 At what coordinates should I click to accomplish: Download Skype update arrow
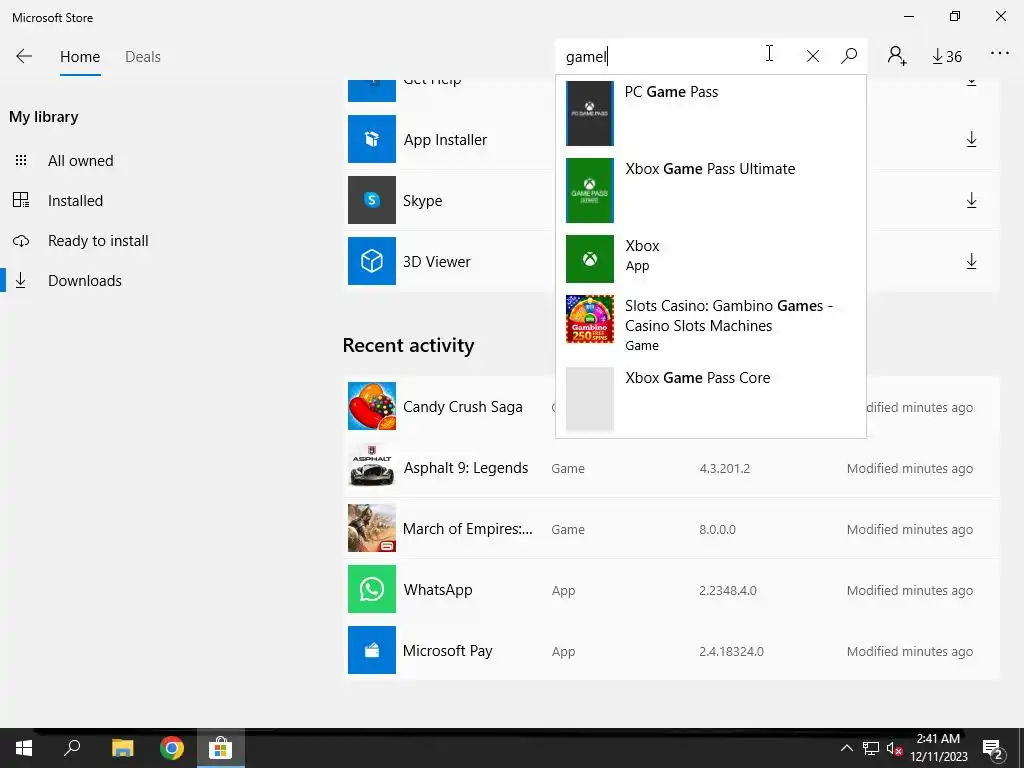pos(972,200)
